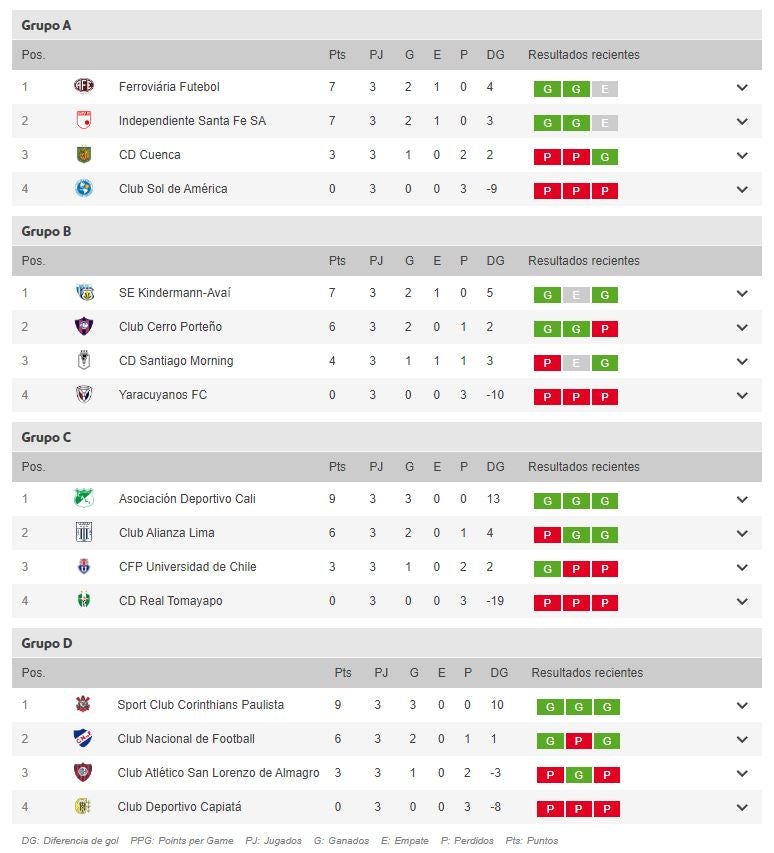Click Cerro Porteño's first green G result badge
The width and height of the screenshot is (774, 853).
coord(547,327)
